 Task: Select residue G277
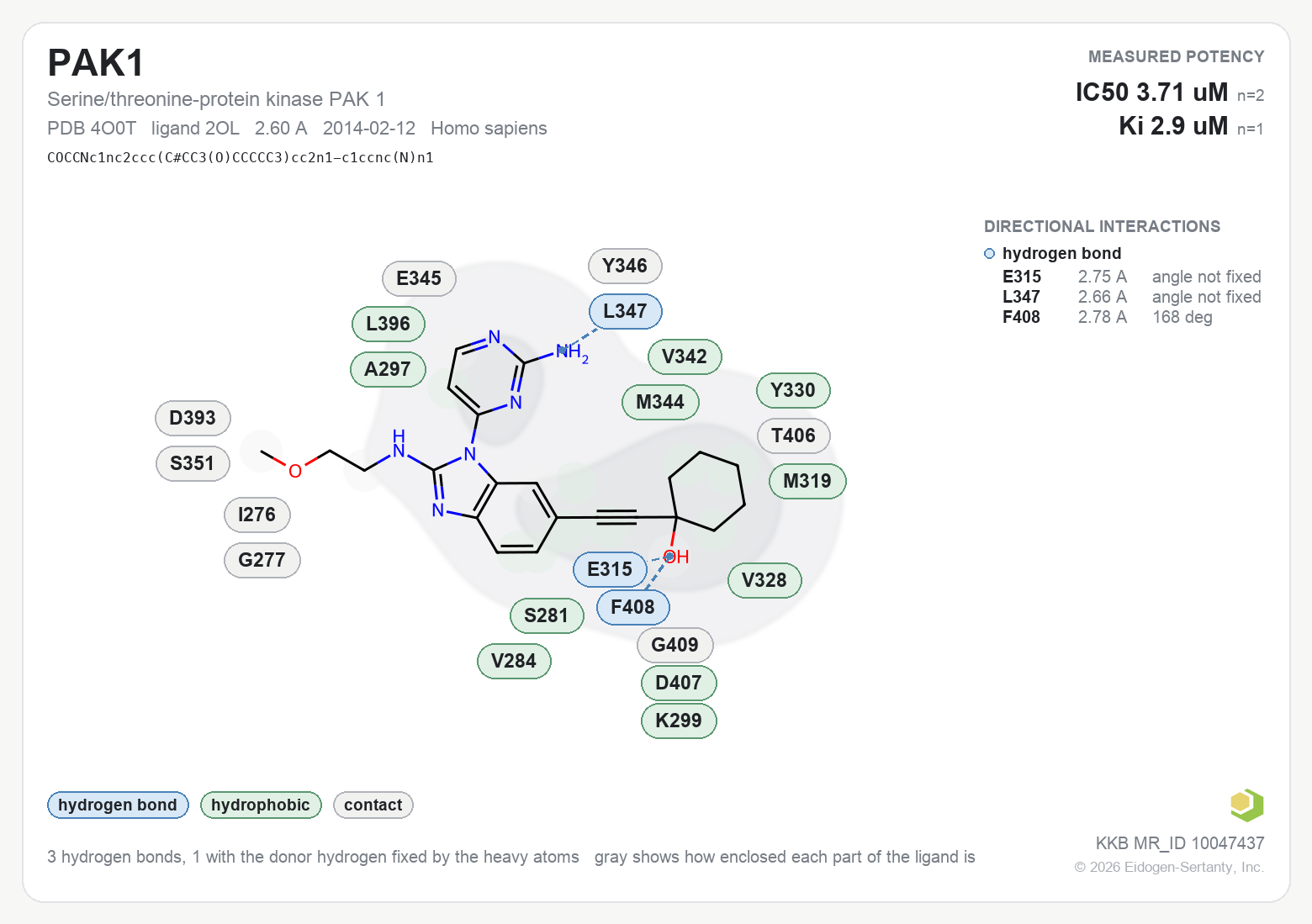click(262, 560)
